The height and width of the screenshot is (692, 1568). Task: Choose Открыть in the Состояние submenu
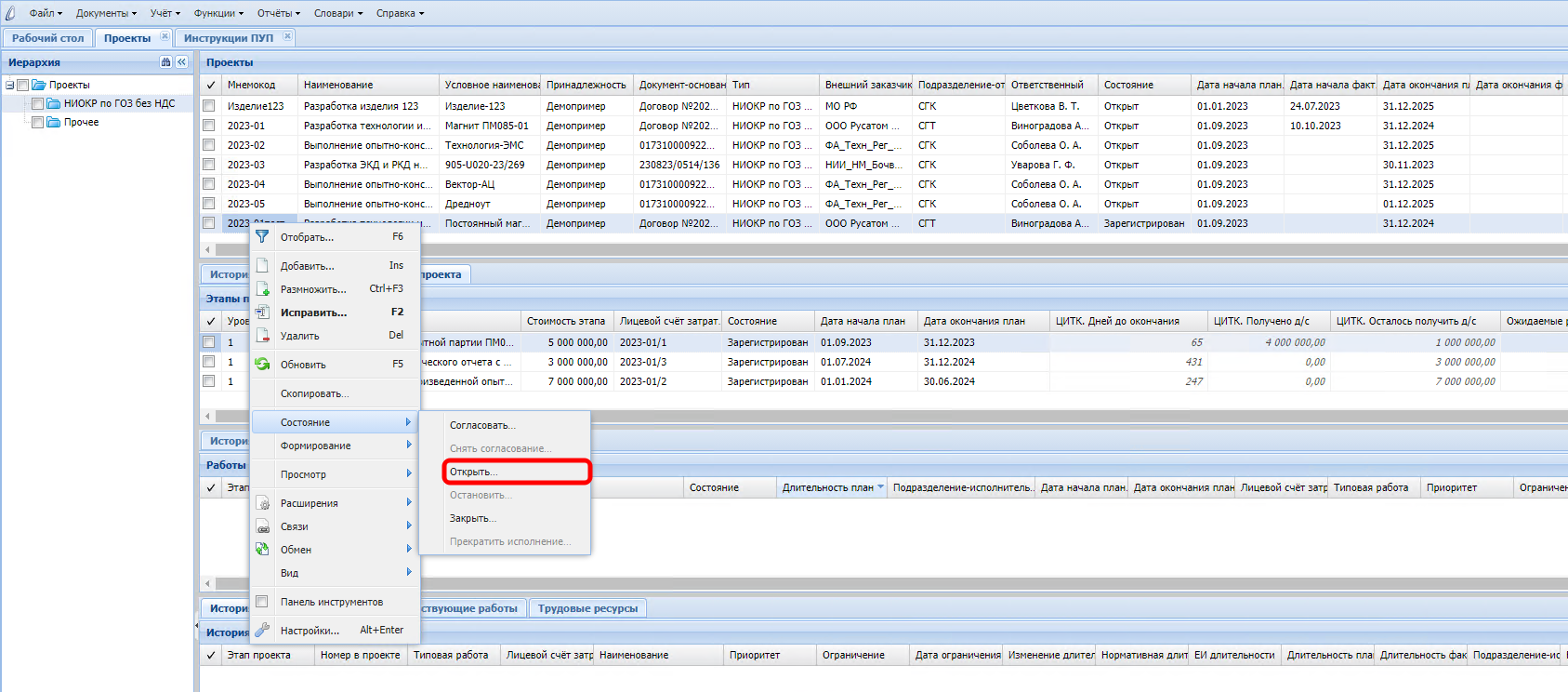tap(474, 472)
